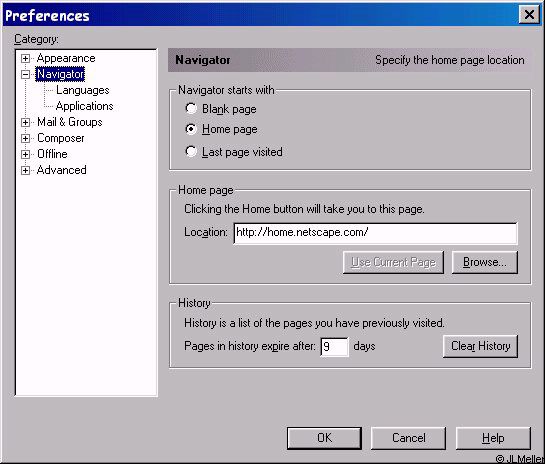Viewport: 545px width, 464px height.
Task: Click the Clear History button
Action: 480,346
